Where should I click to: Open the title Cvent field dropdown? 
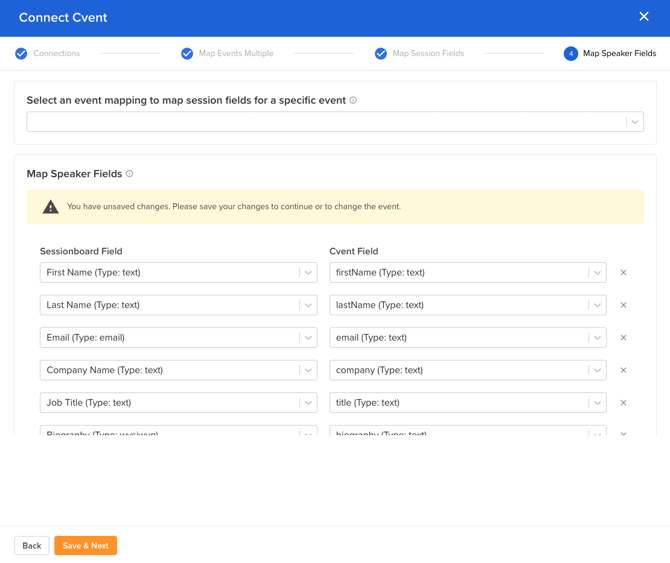(x=468, y=402)
